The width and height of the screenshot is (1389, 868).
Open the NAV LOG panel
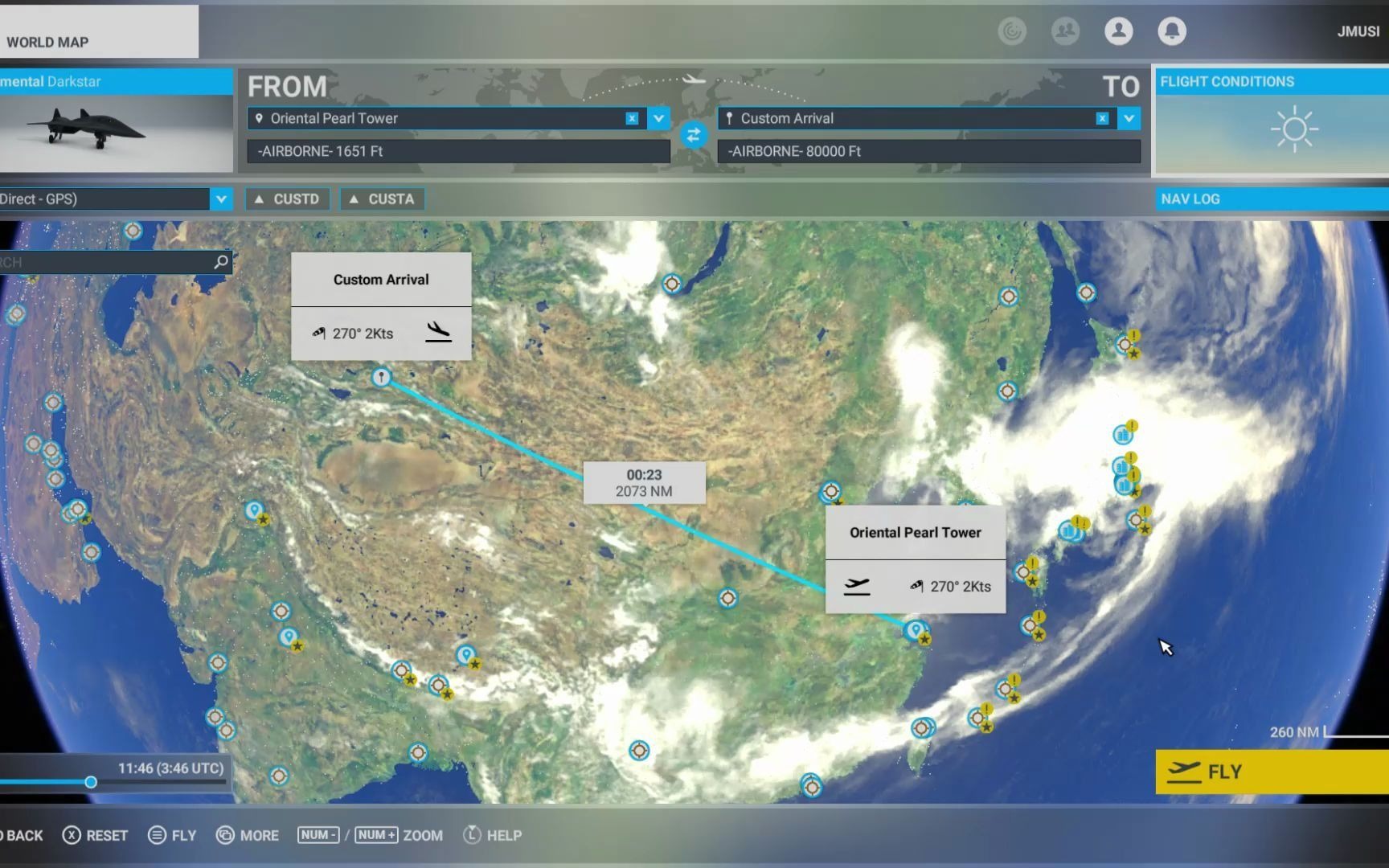[x=1272, y=199]
